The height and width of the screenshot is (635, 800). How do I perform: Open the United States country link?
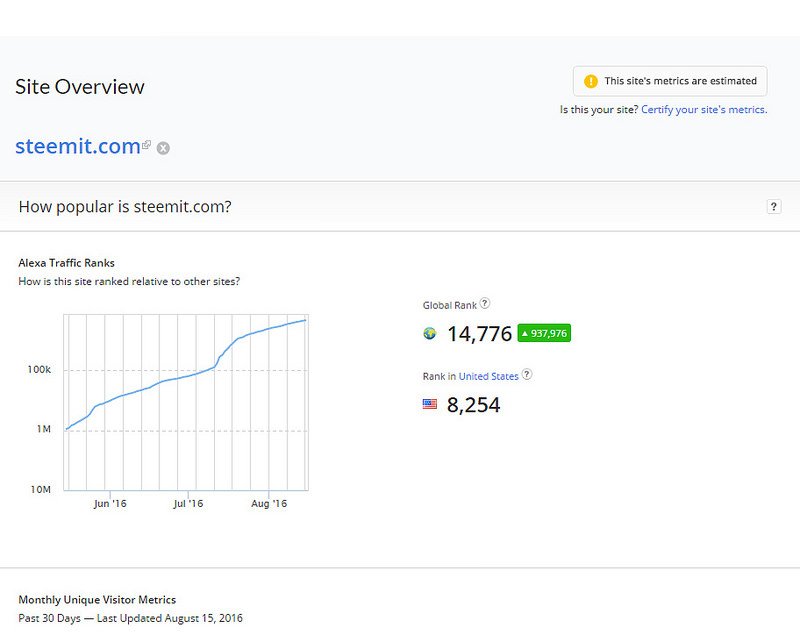pos(488,376)
